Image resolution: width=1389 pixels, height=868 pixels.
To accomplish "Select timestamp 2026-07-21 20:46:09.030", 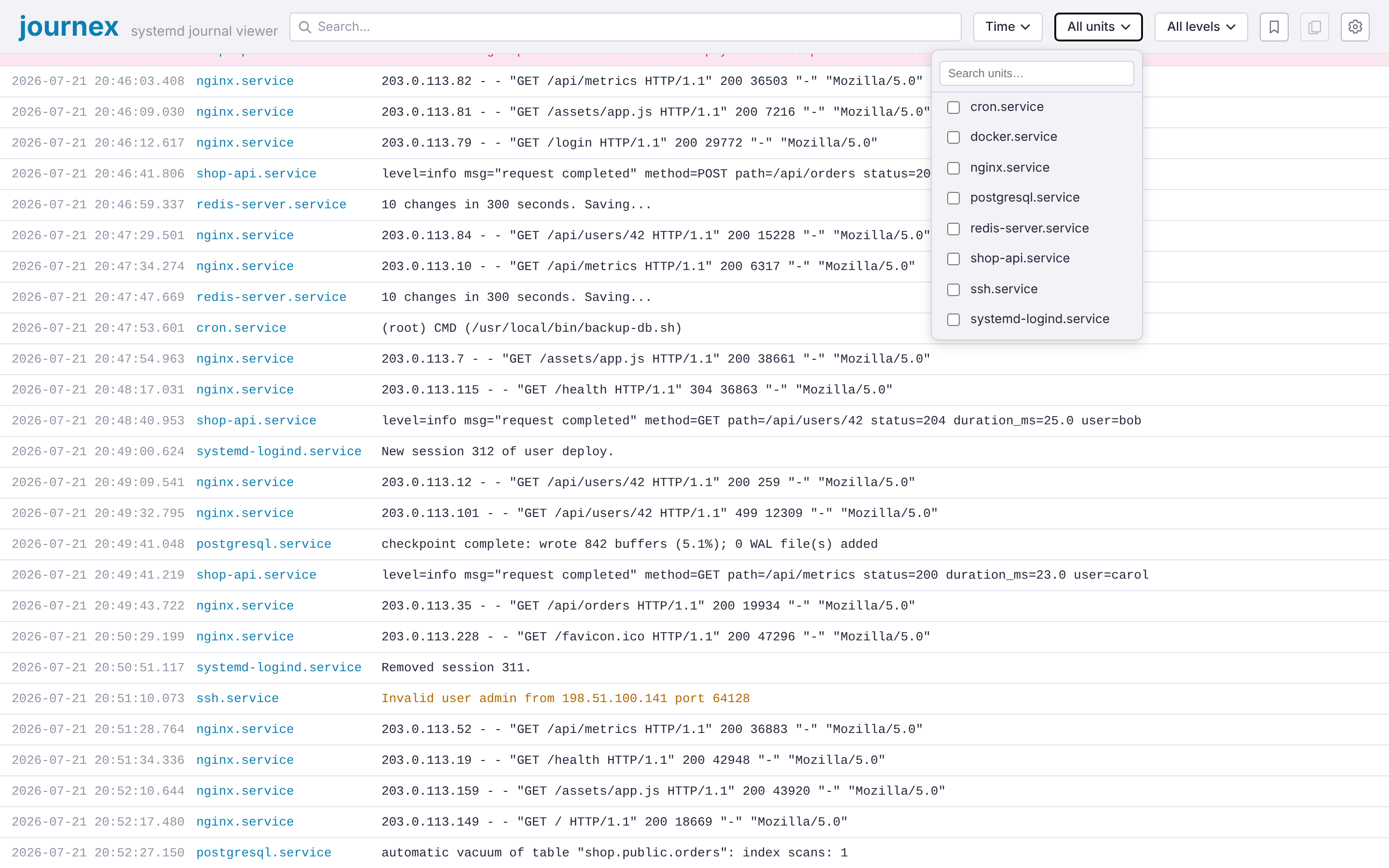I will [97, 112].
